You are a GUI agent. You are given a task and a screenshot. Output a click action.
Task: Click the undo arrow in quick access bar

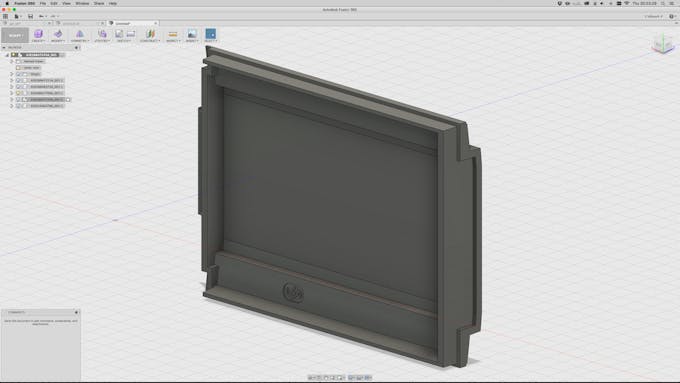pyautogui.click(x=41, y=16)
